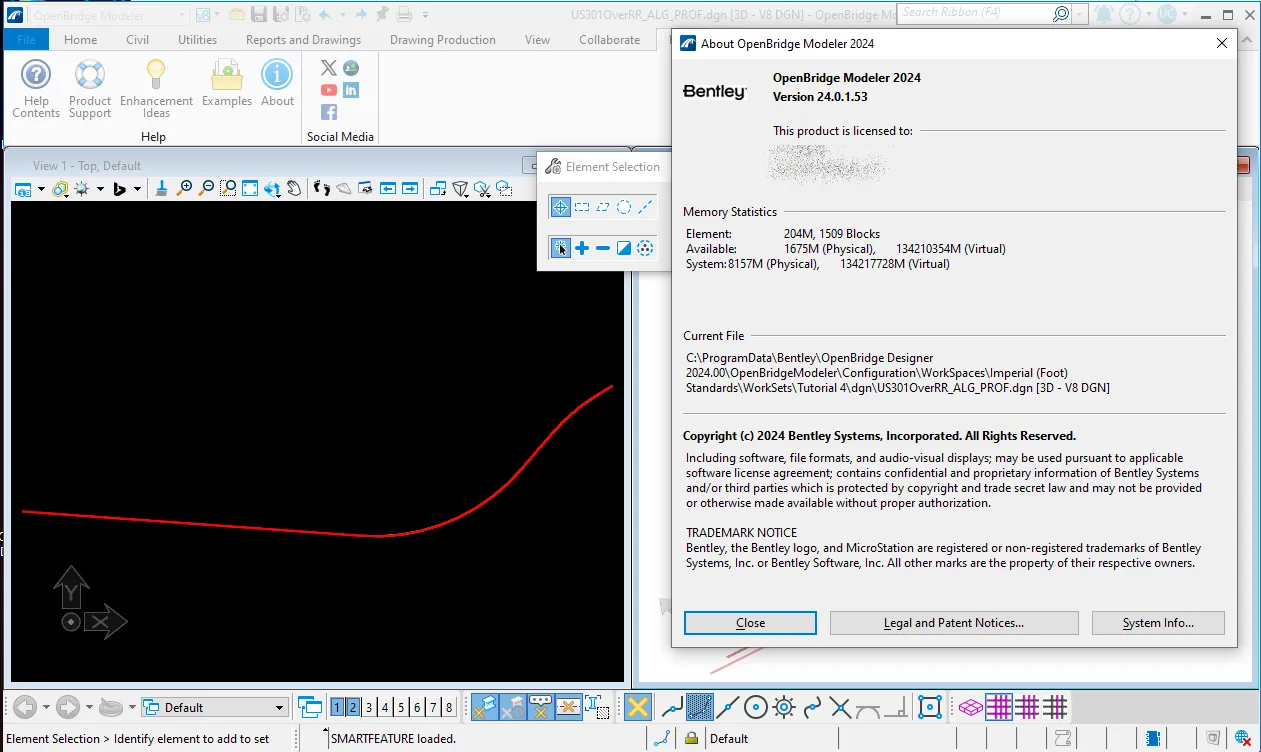Open the File backstage tab
This screenshot has width=1261, height=752.
click(x=26, y=40)
